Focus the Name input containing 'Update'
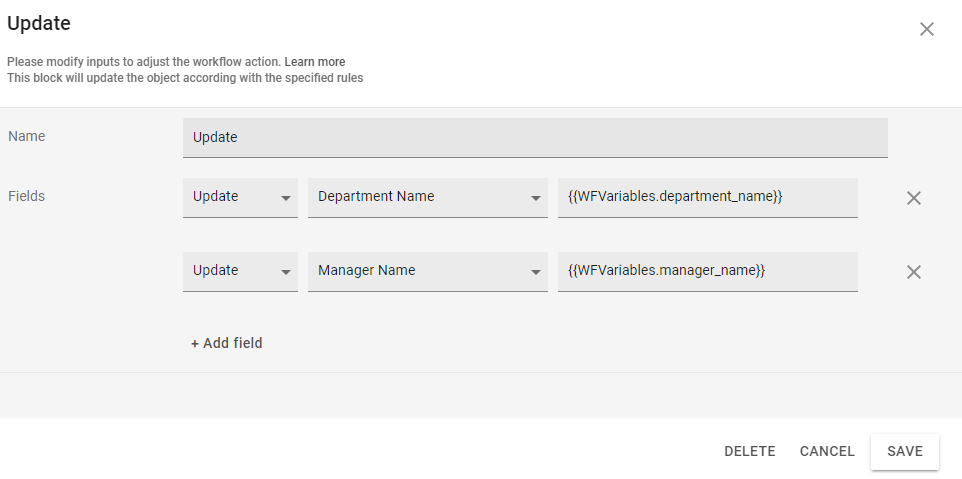Viewport: 962px width, 479px height. pyautogui.click(x=534, y=137)
